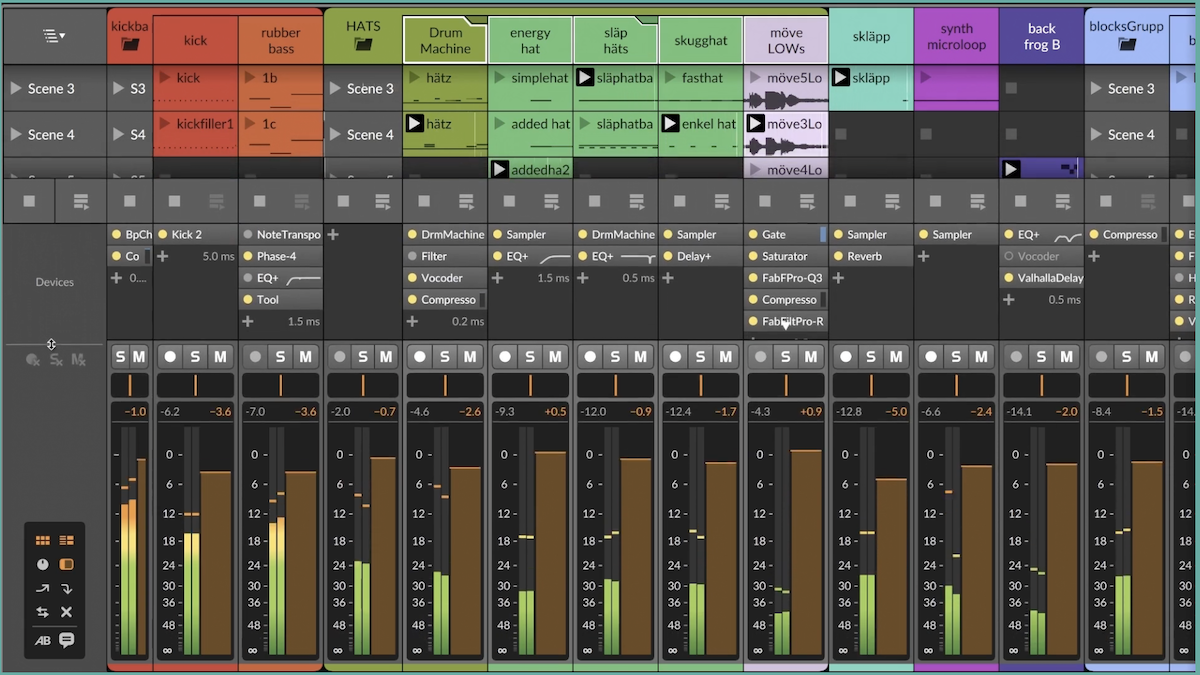
Task: Click the orange split-list icon beside the grid icon
Action: pos(67,540)
